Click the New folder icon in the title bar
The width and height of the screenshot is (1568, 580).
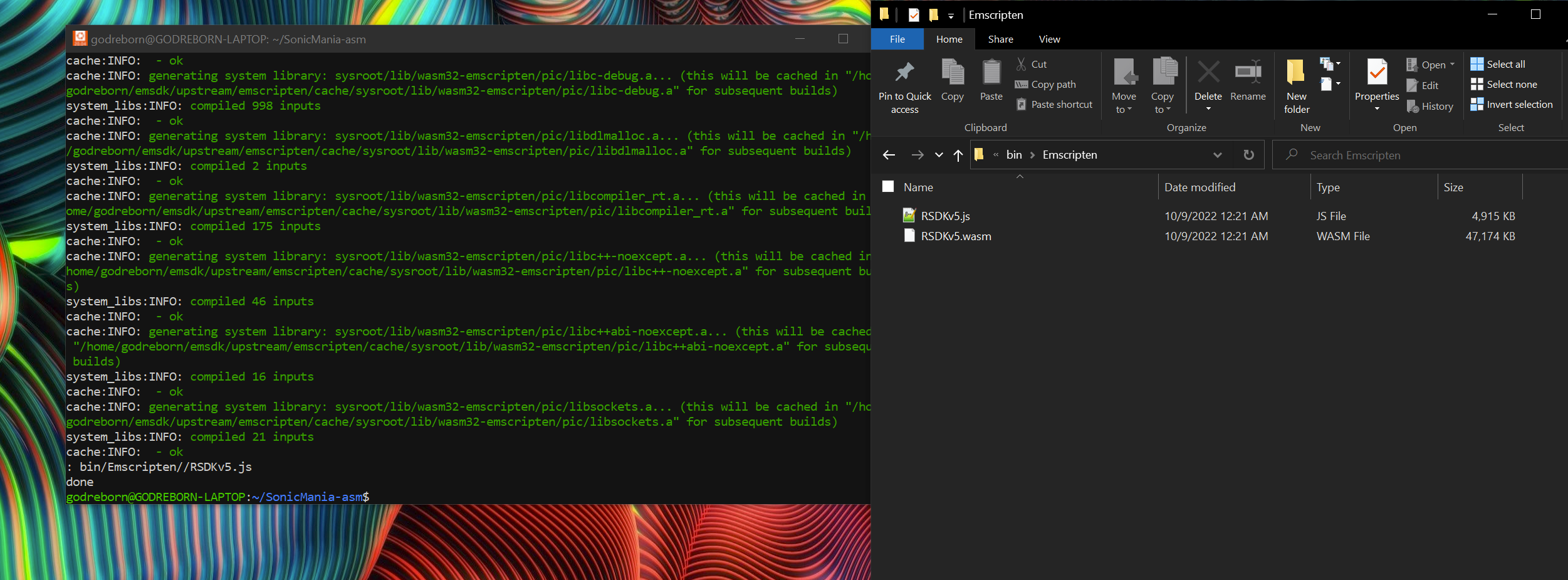point(934,14)
